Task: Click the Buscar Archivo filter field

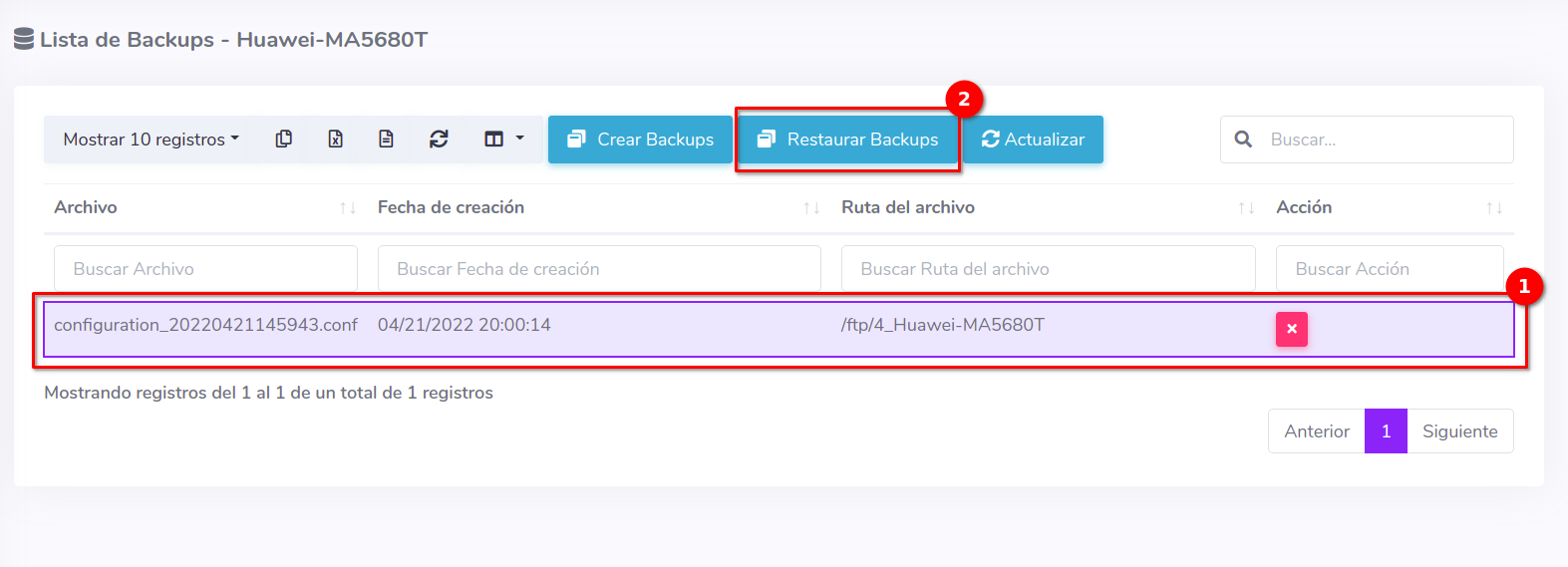Action: click(x=205, y=269)
